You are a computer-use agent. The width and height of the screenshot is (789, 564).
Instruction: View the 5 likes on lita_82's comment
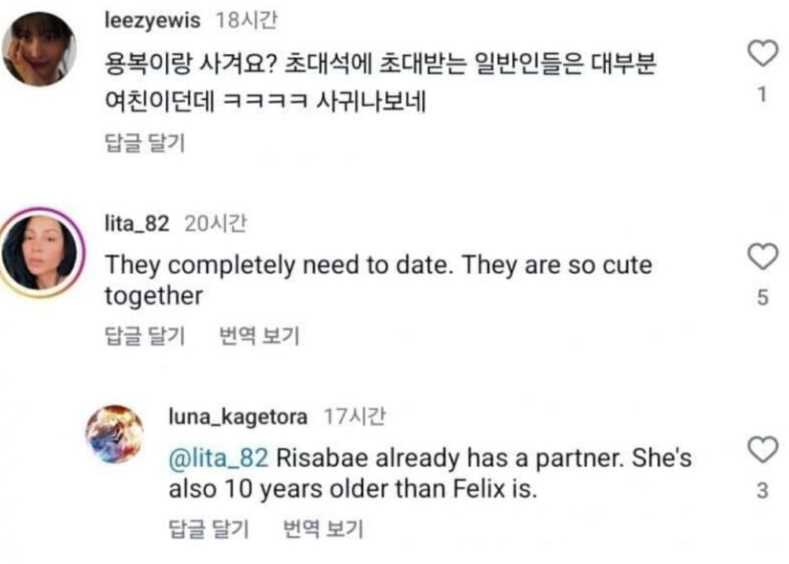point(763,298)
